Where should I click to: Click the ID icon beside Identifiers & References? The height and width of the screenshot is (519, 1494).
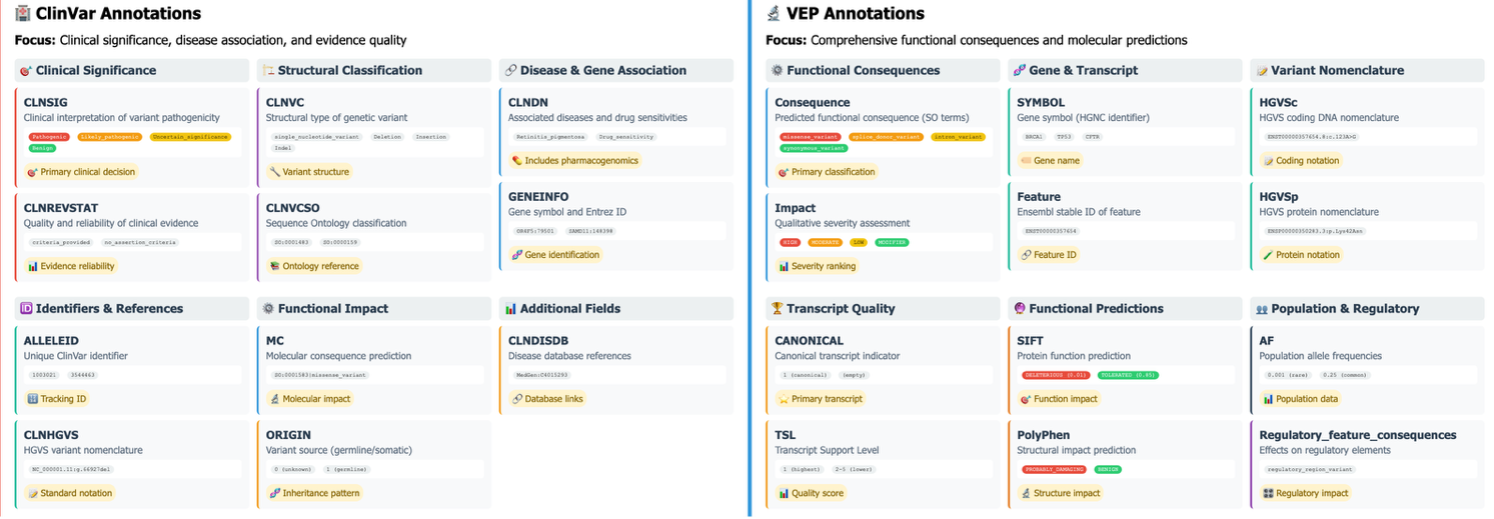(x=26, y=309)
